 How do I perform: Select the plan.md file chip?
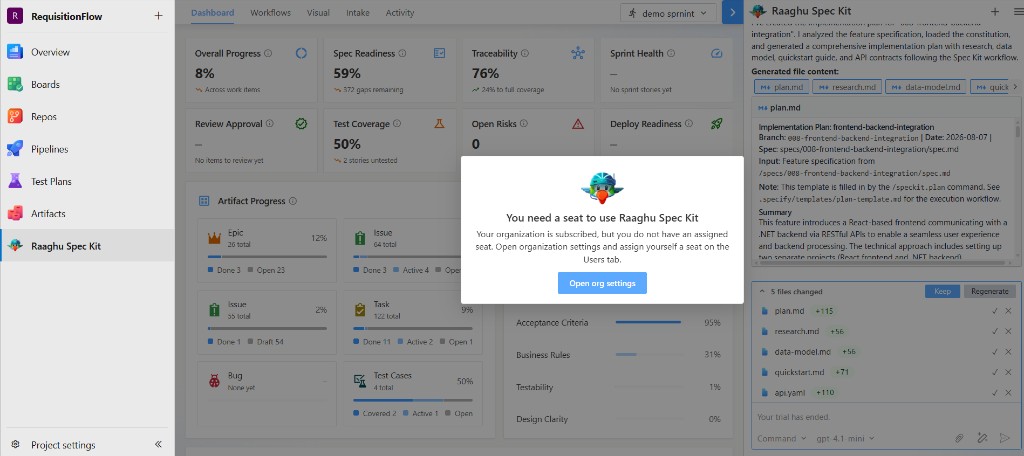click(x=780, y=87)
